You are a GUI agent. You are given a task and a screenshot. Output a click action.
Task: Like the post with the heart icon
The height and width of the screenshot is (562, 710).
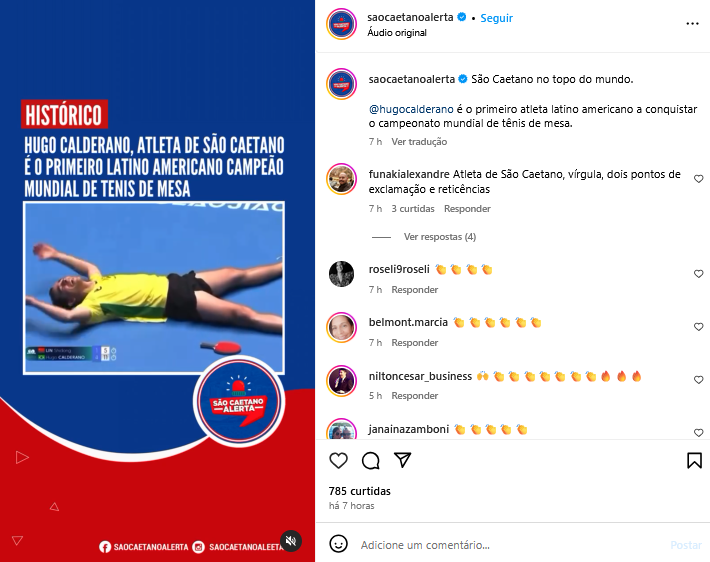tap(338, 461)
